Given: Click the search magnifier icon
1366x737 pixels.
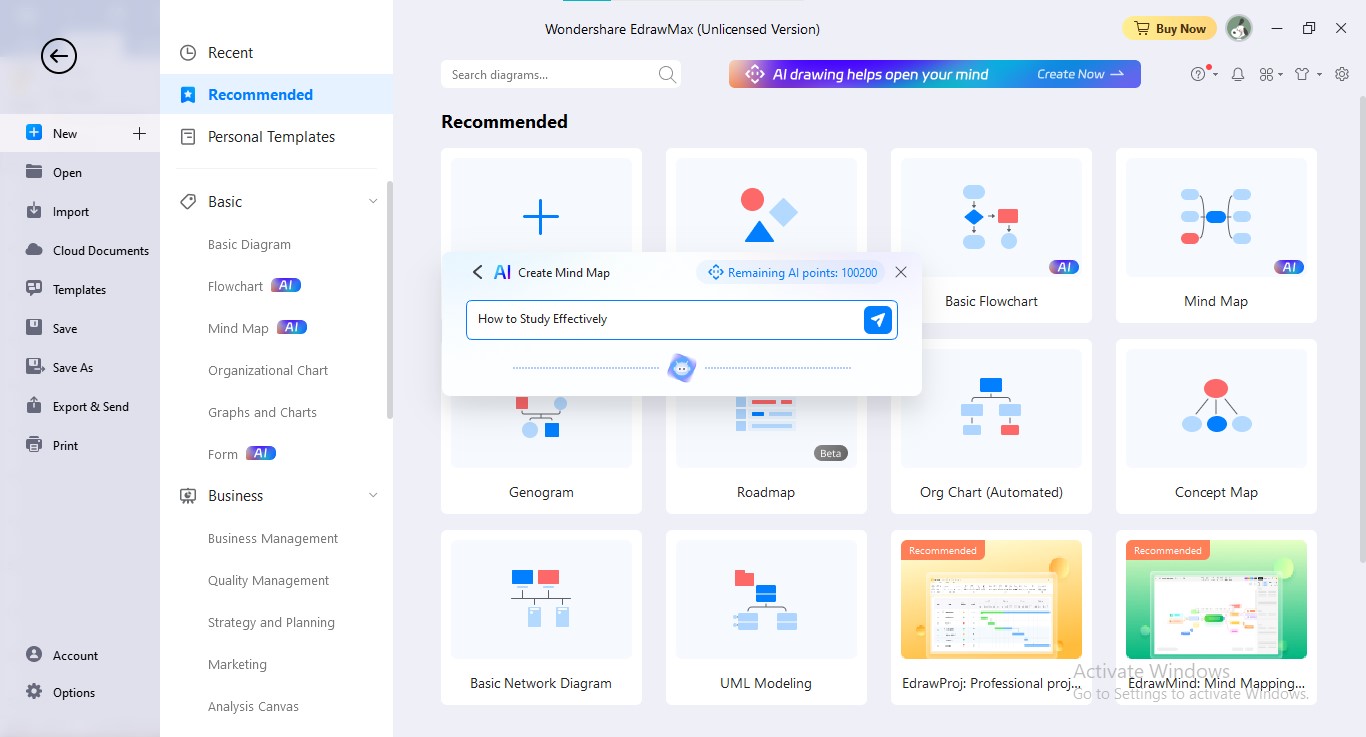Looking at the screenshot, I should click(x=667, y=74).
